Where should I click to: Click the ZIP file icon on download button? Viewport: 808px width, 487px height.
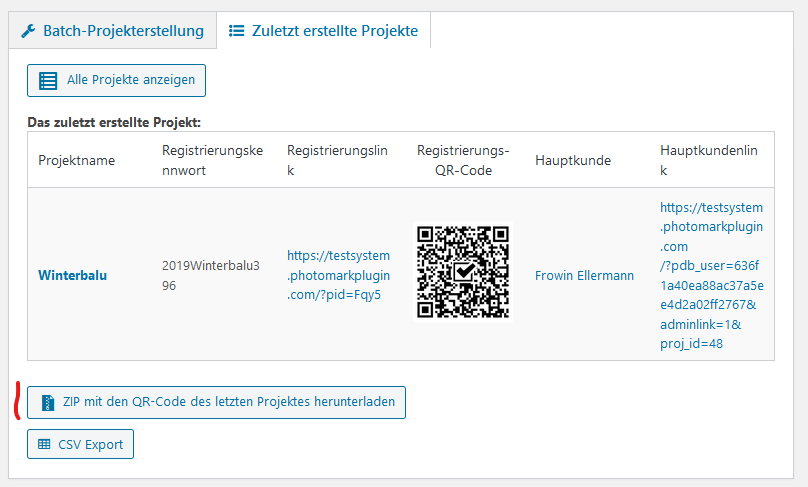47,403
